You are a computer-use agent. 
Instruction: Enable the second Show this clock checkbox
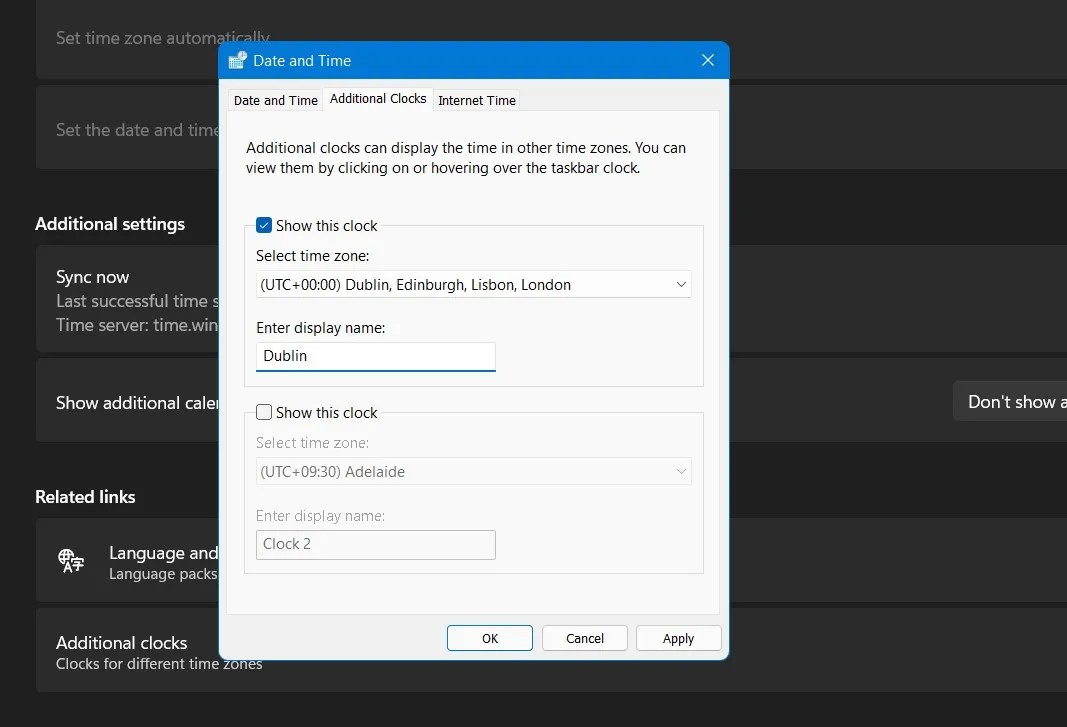pos(264,412)
